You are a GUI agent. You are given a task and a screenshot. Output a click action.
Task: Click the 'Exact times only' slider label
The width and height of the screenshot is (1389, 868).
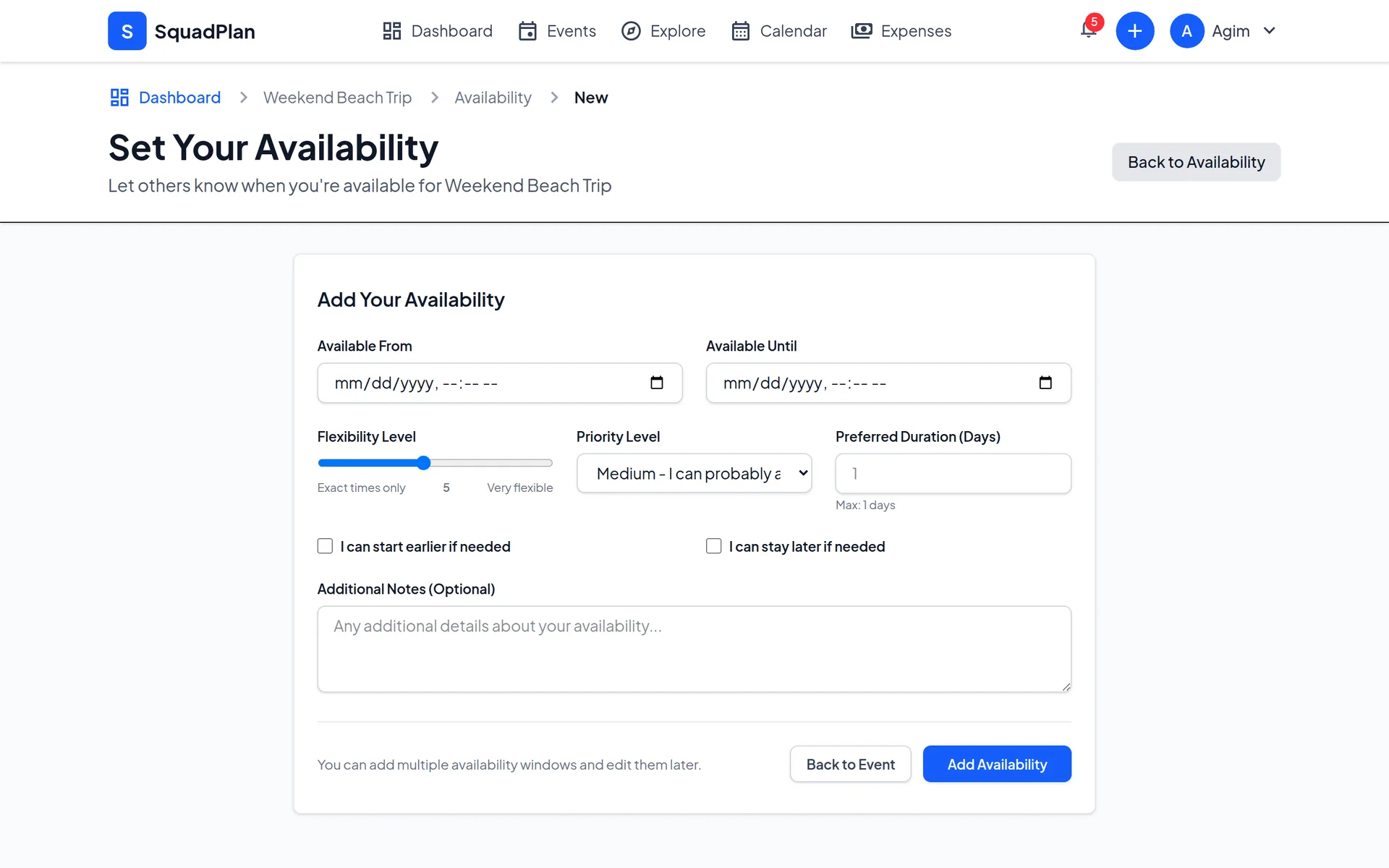(x=361, y=488)
